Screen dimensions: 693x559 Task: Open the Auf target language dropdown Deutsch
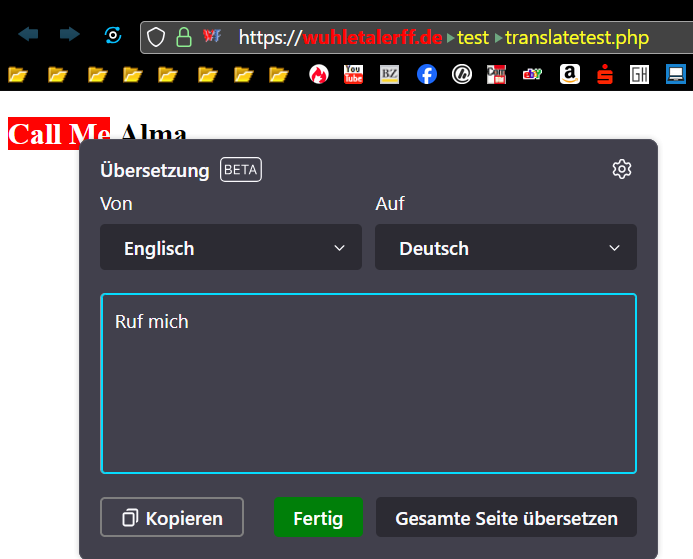tap(506, 247)
